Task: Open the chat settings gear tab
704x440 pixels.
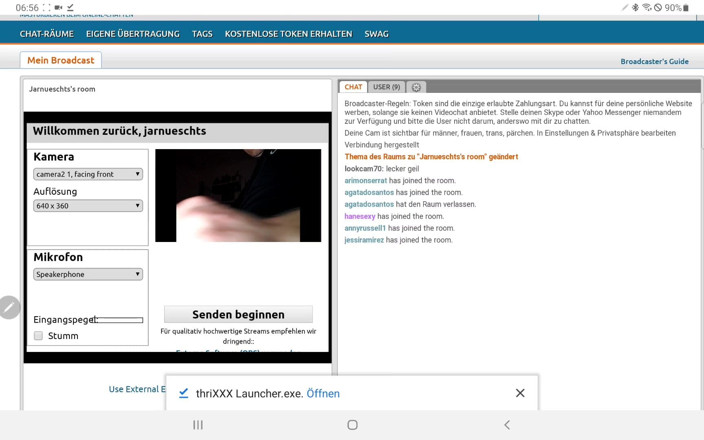Action: pos(416,87)
